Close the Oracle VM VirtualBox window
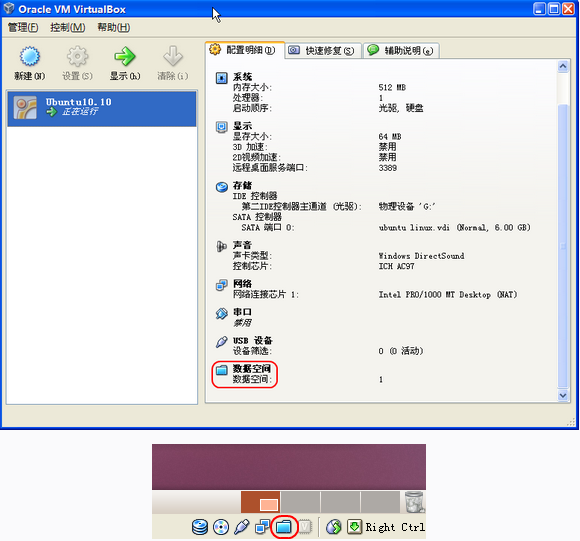This screenshot has height=541, width=580. point(568,9)
